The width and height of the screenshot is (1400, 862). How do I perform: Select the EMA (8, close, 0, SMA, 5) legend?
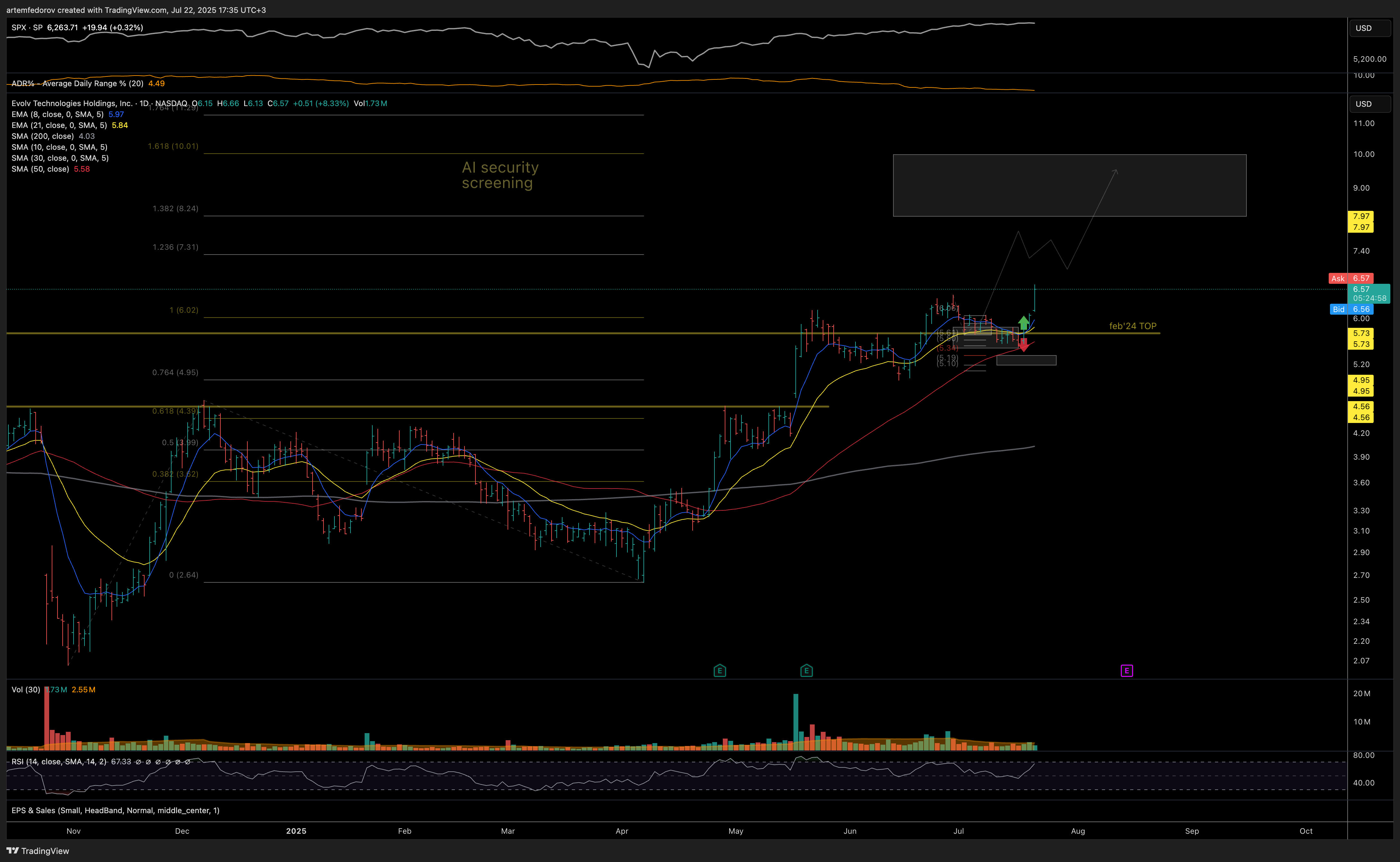[x=58, y=114]
